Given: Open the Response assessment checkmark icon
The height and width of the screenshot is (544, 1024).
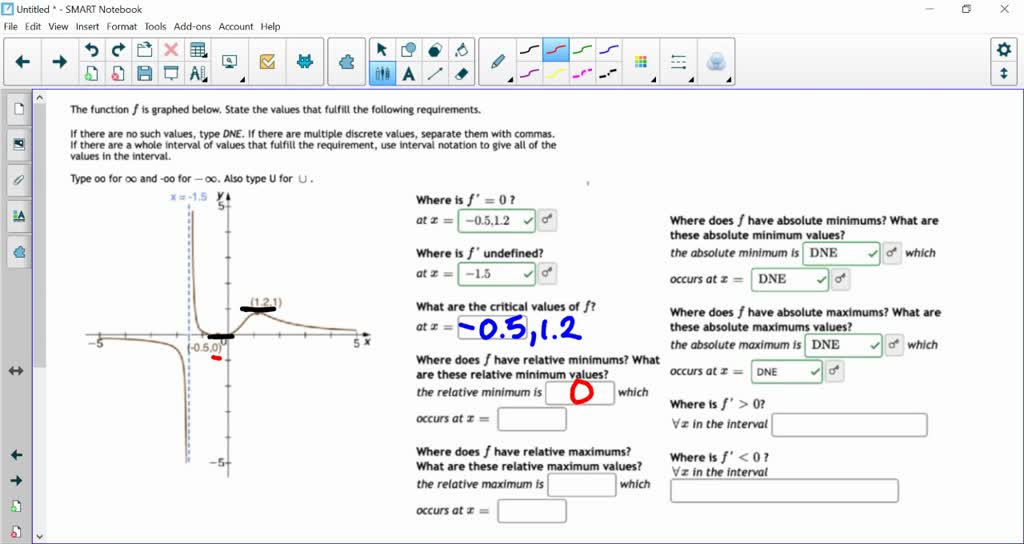Looking at the screenshot, I should click(267, 62).
